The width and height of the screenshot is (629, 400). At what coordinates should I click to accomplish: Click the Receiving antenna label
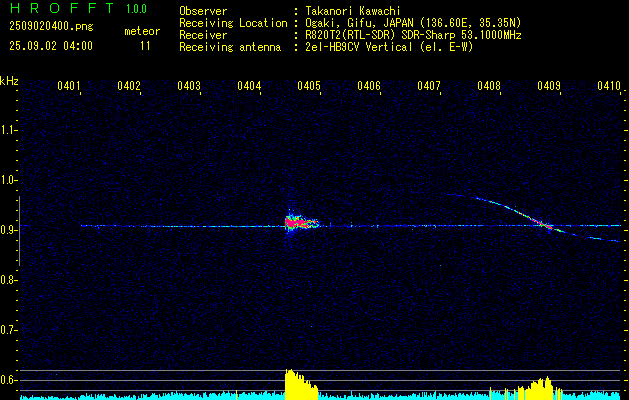coord(230,47)
